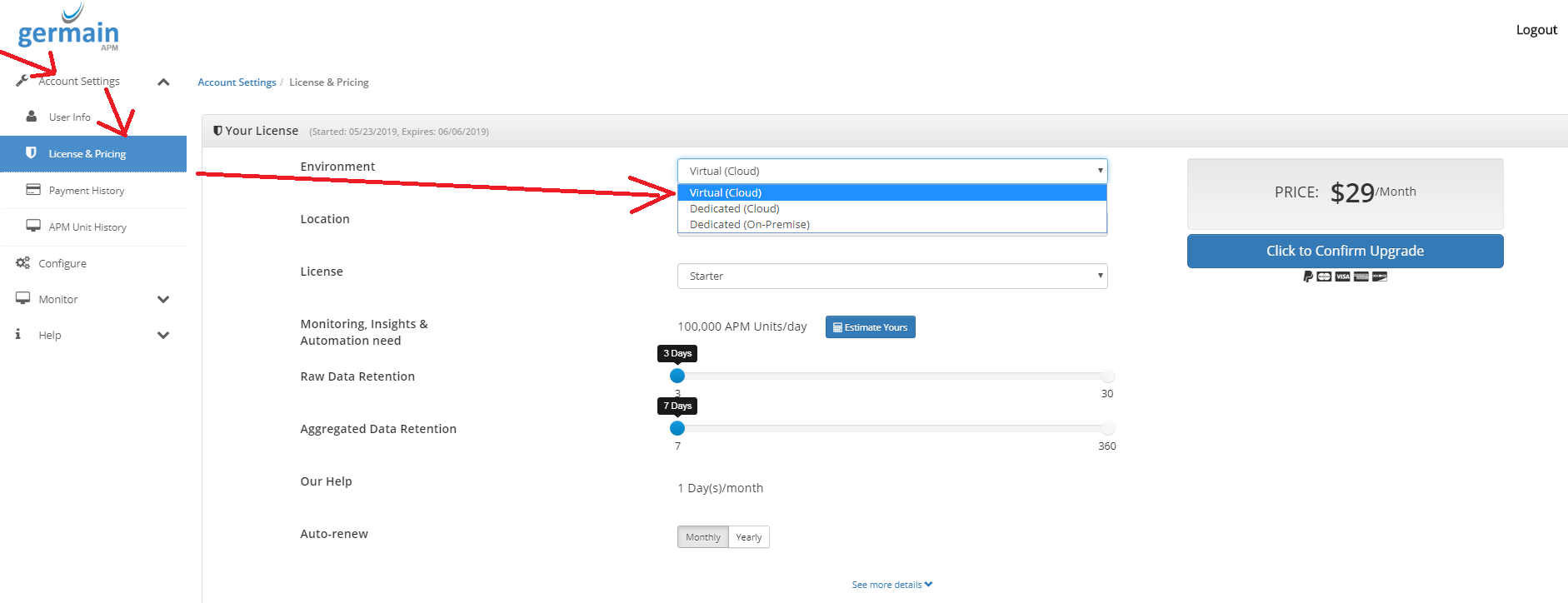Screen dimensions: 1568x603
Task: Expand the Monitor sidebar section
Action: 163,299
